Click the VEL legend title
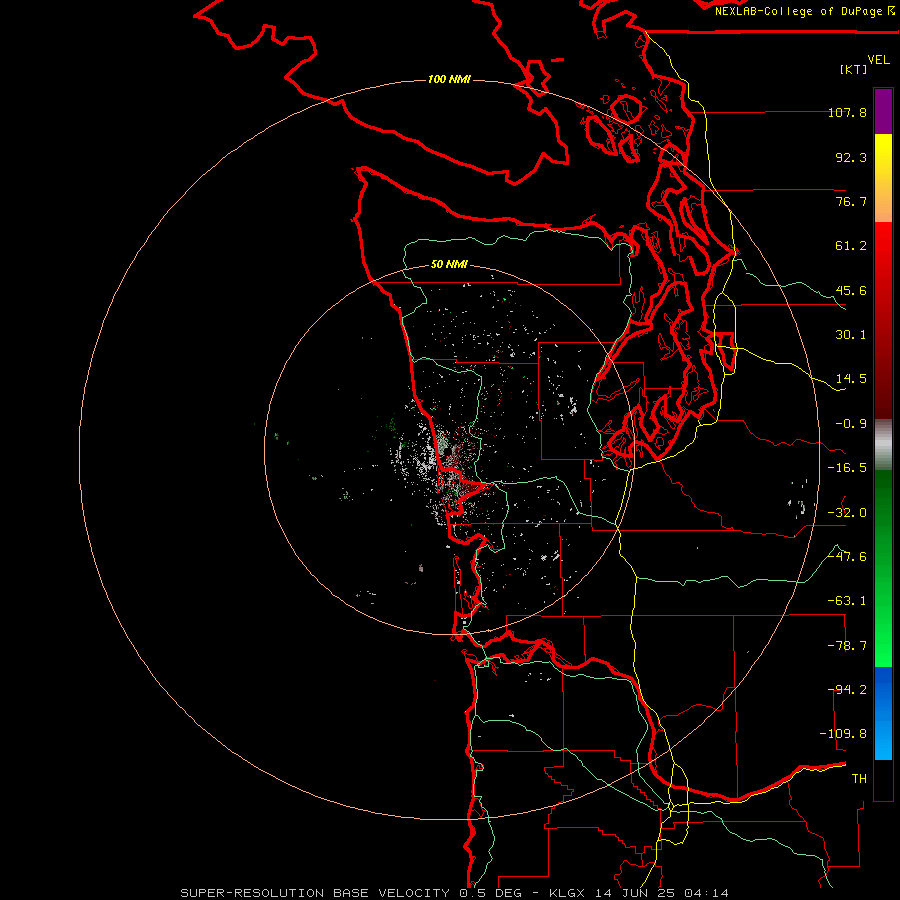Image resolution: width=900 pixels, height=900 pixels. 879,60
